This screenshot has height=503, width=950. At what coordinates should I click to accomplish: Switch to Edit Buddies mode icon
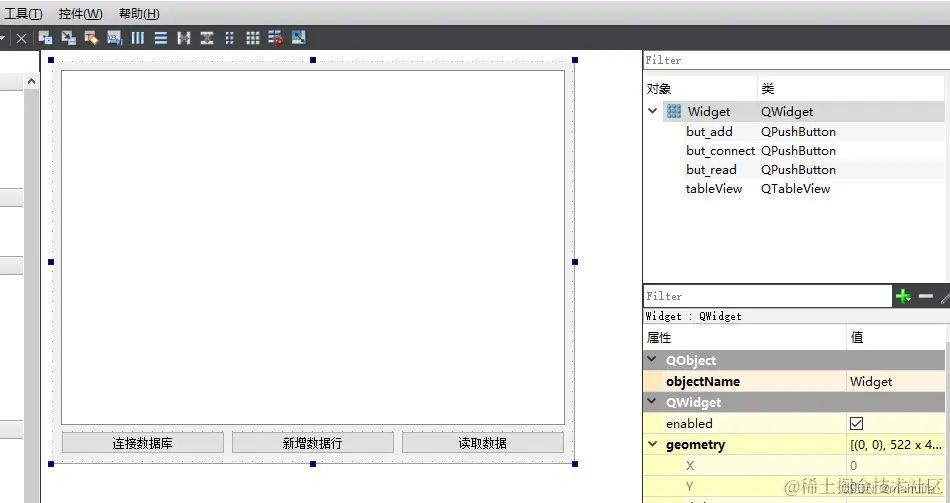coord(91,38)
